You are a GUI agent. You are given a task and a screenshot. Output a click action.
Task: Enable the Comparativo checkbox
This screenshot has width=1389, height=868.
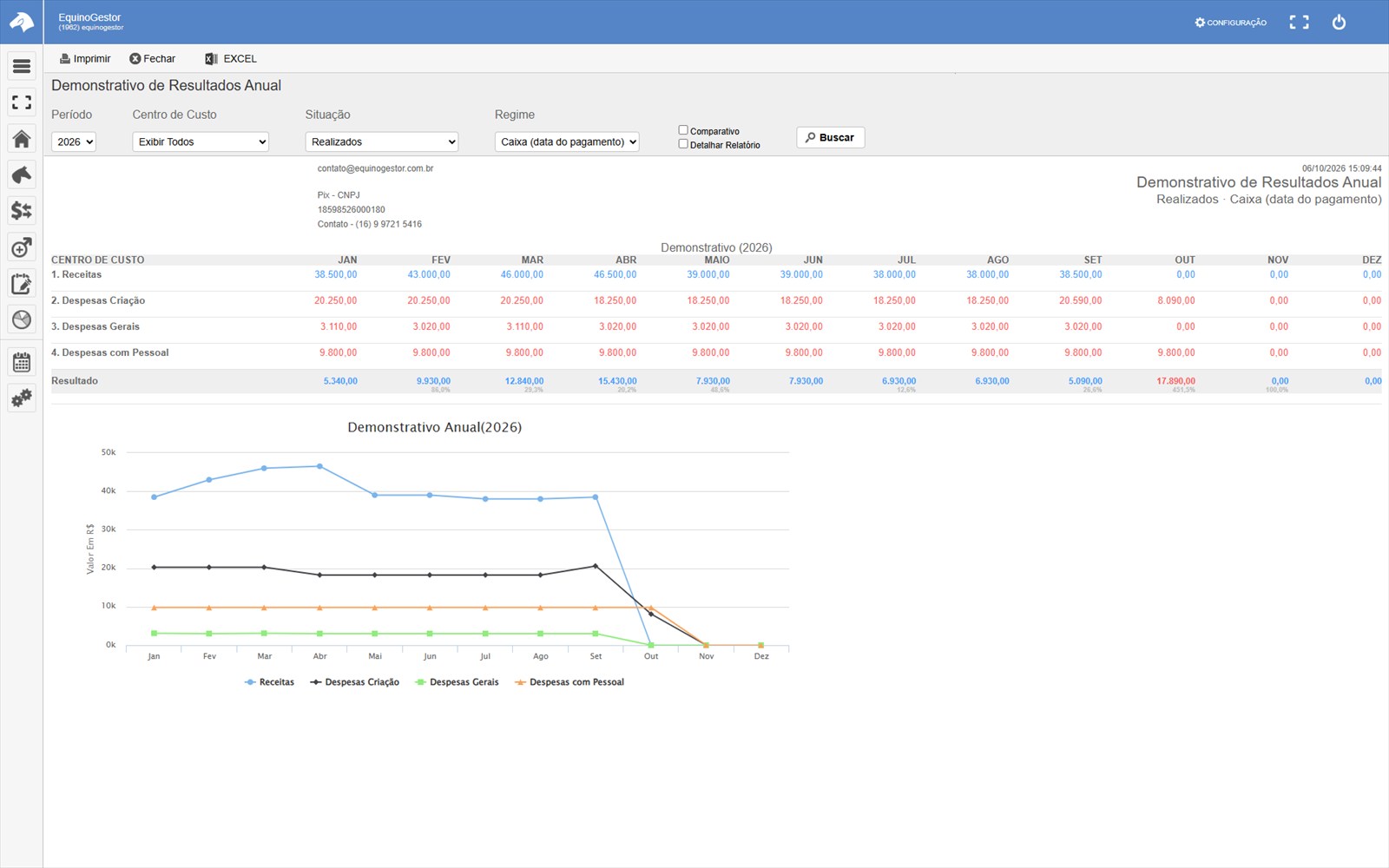[x=683, y=130]
